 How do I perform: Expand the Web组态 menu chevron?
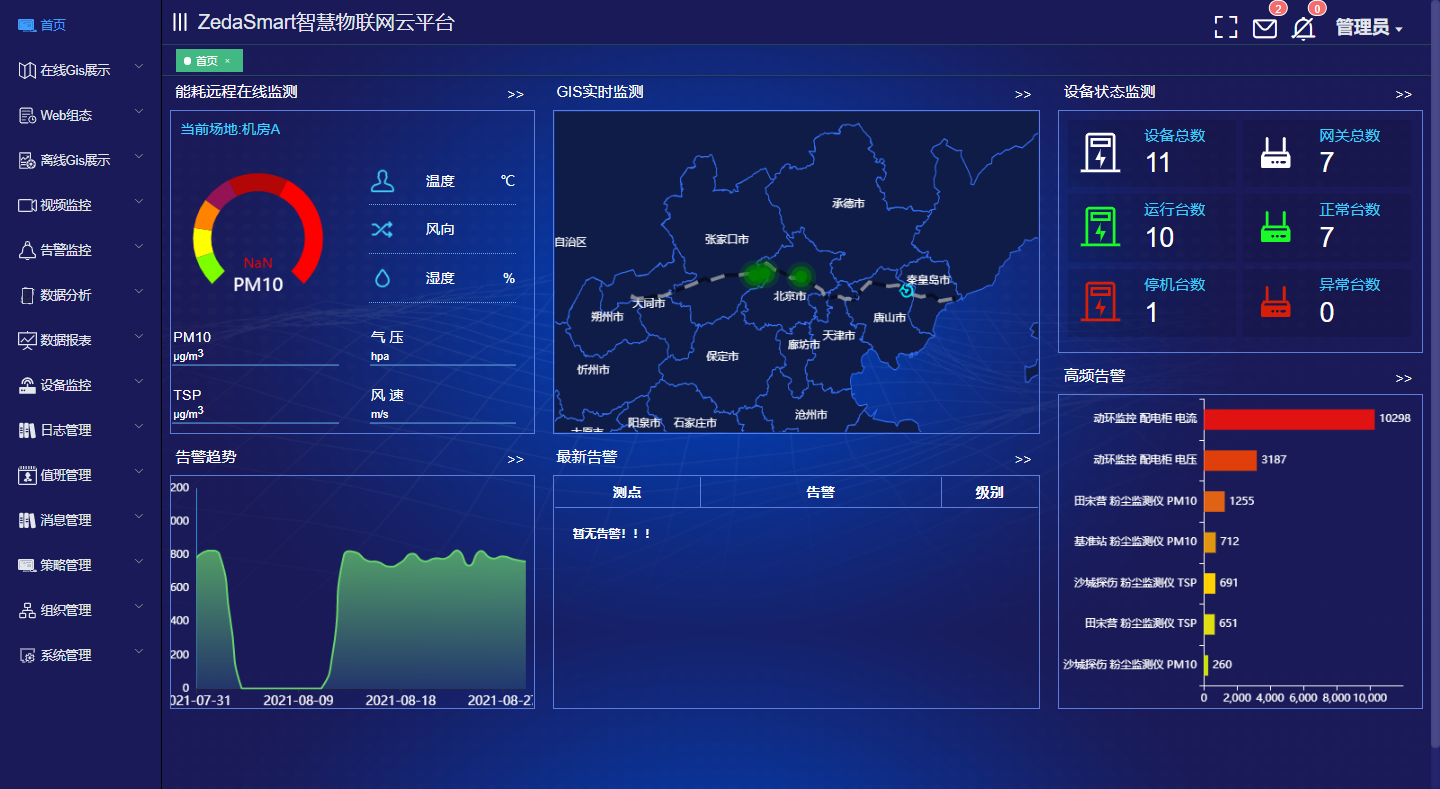(139, 113)
